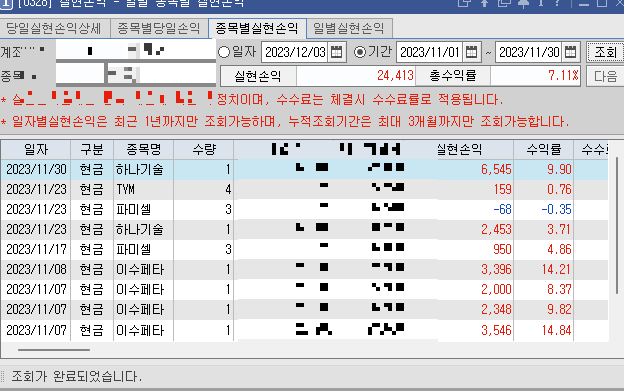
Task: Click the 4.86 return rate cell
Action: 544,249
